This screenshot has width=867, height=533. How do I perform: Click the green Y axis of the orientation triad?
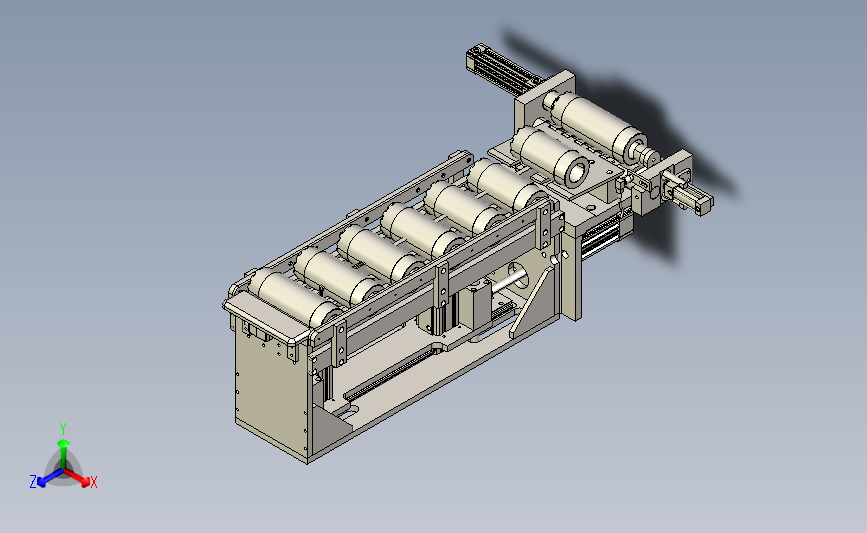point(63,455)
